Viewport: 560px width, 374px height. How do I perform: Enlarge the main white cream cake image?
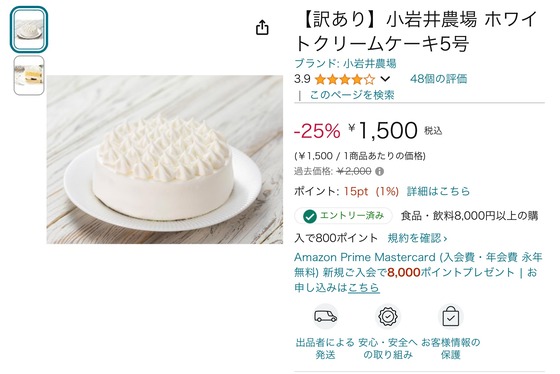(x=165, y=159)
